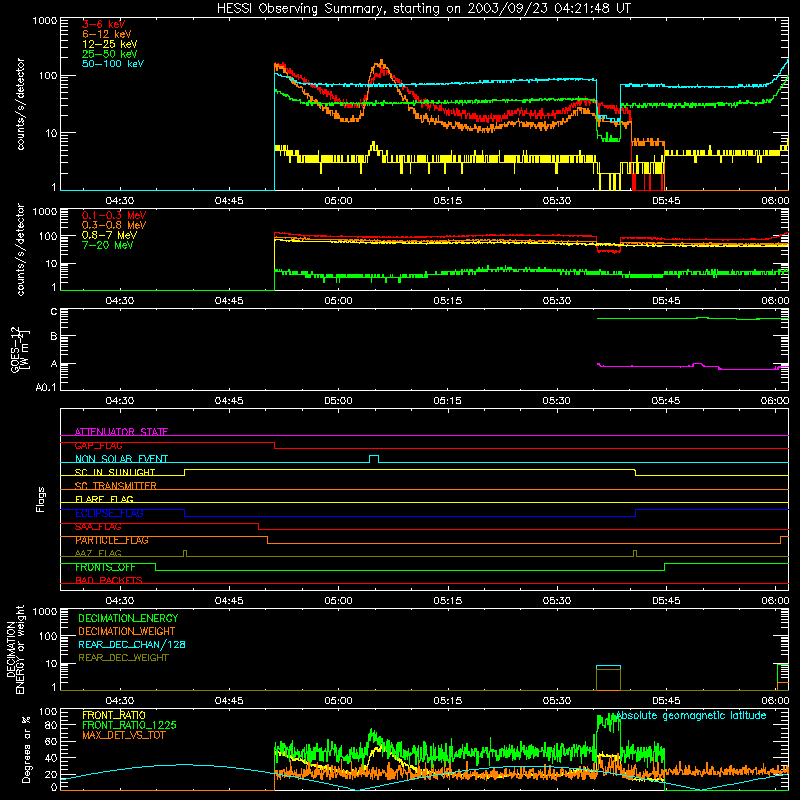Viewport: 800px width, 800px height.
Task: Select the ECLIPSE_FLAG label
Action: coord(109,513)
